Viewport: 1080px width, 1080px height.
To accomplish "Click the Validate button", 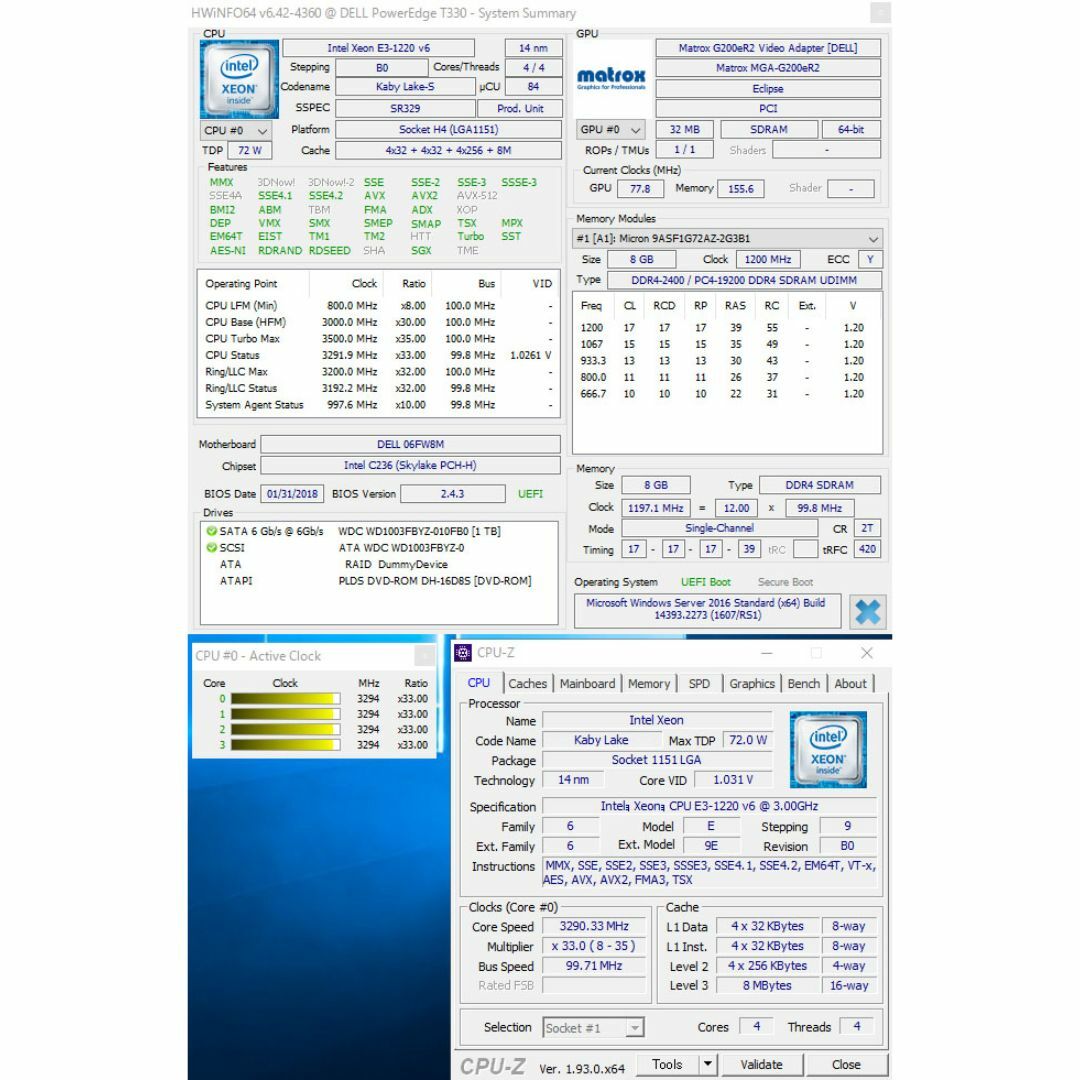I will click(x=761, y=1064).
